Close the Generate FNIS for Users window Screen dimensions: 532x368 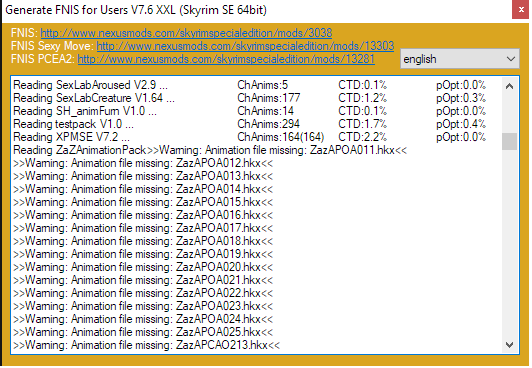521,10
